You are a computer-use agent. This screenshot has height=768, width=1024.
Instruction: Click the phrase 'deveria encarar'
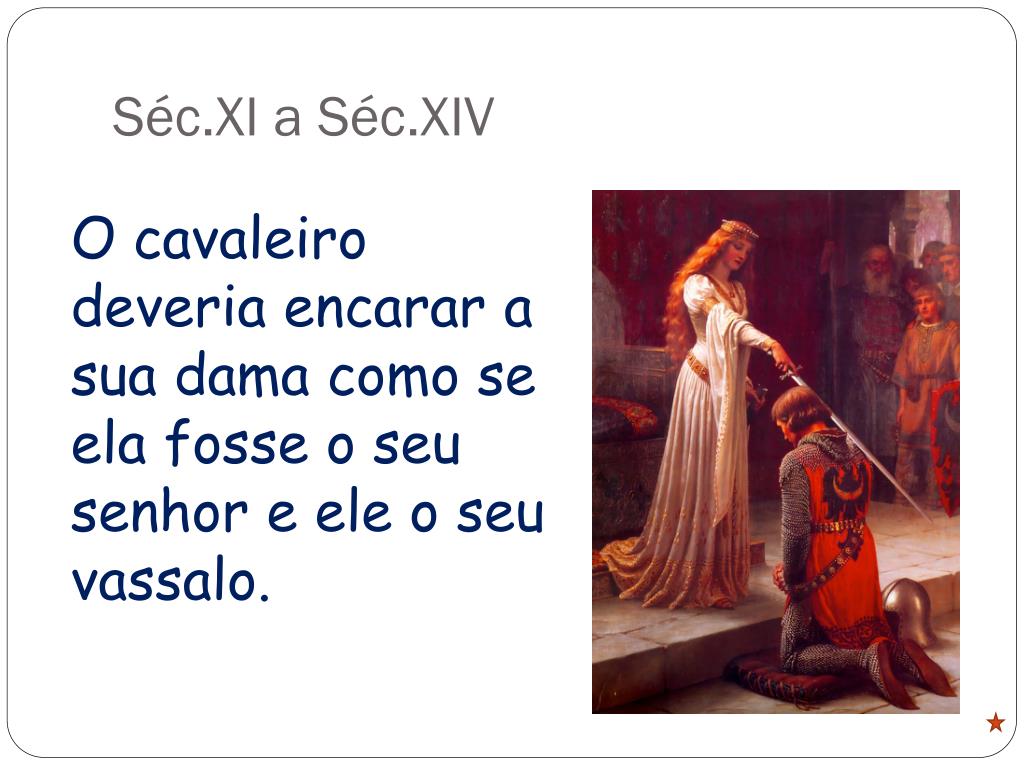click(x=279, y=308)
